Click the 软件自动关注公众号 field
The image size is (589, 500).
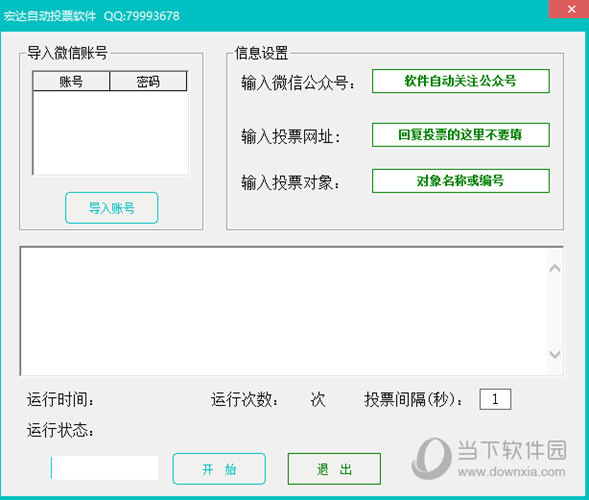461,81
